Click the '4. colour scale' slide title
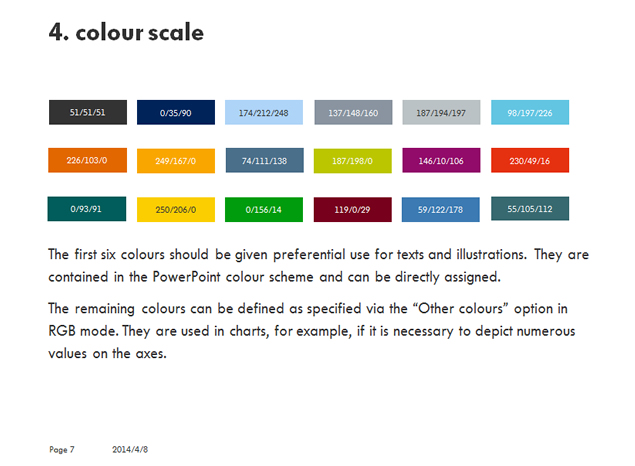 [x=126, y=32]
